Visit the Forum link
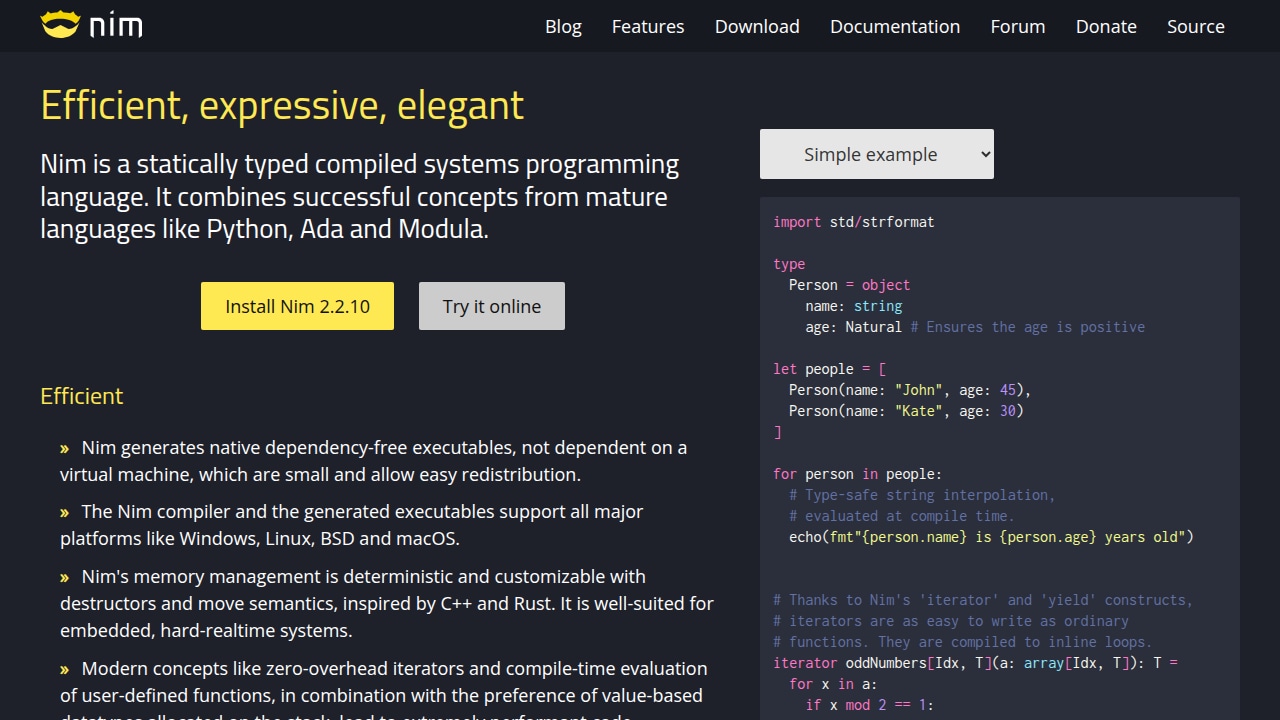Image resolution: width=1280 pixels, height=720 pixels. (x=1018, y=26)
